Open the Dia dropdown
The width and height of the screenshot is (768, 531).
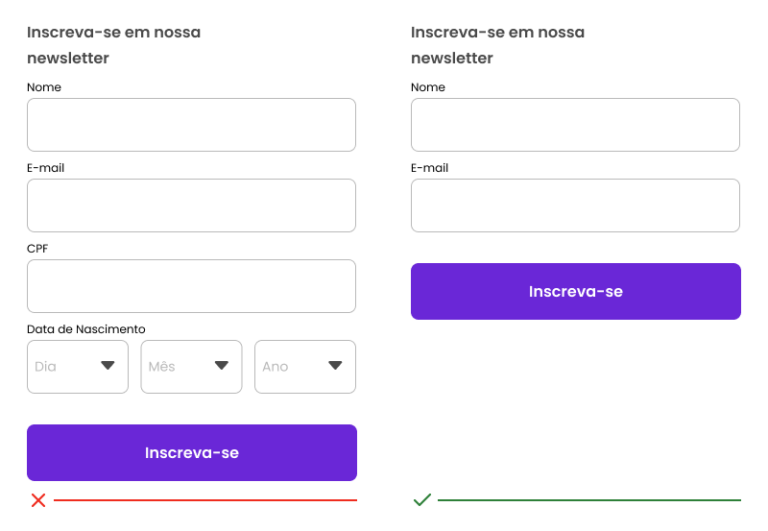[x=78, y=367]
